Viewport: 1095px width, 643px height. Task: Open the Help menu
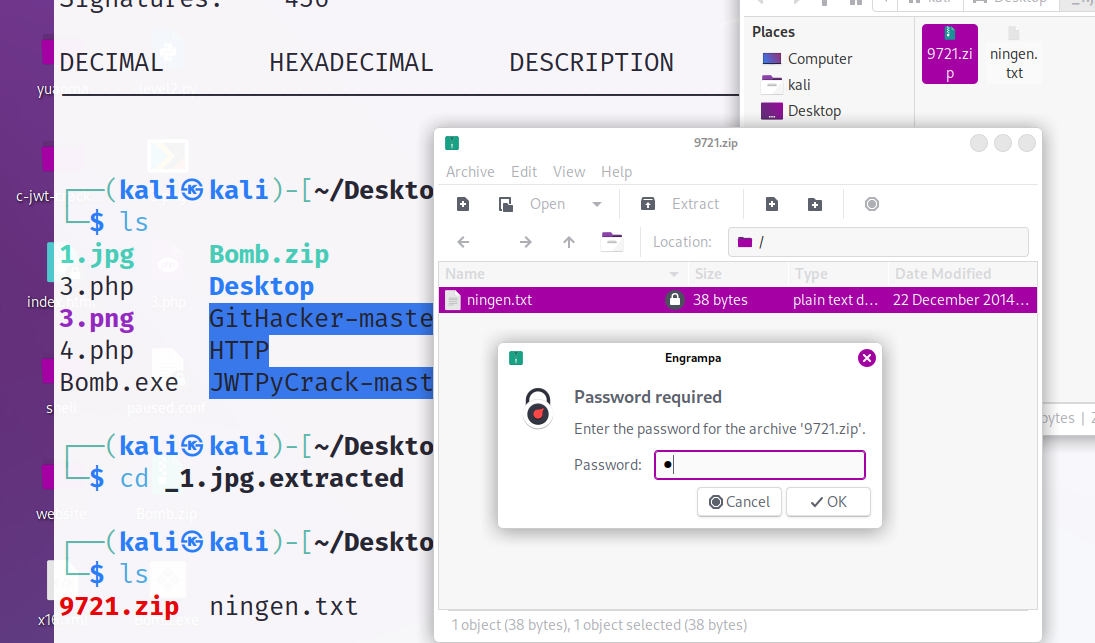617,172
